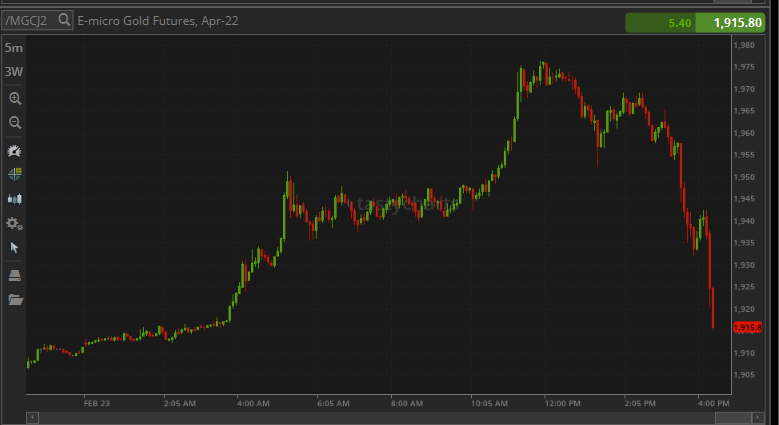Click the horizontal scrollbar thumb
Viewport: 779px width, 425px height.
click(731, 417)
